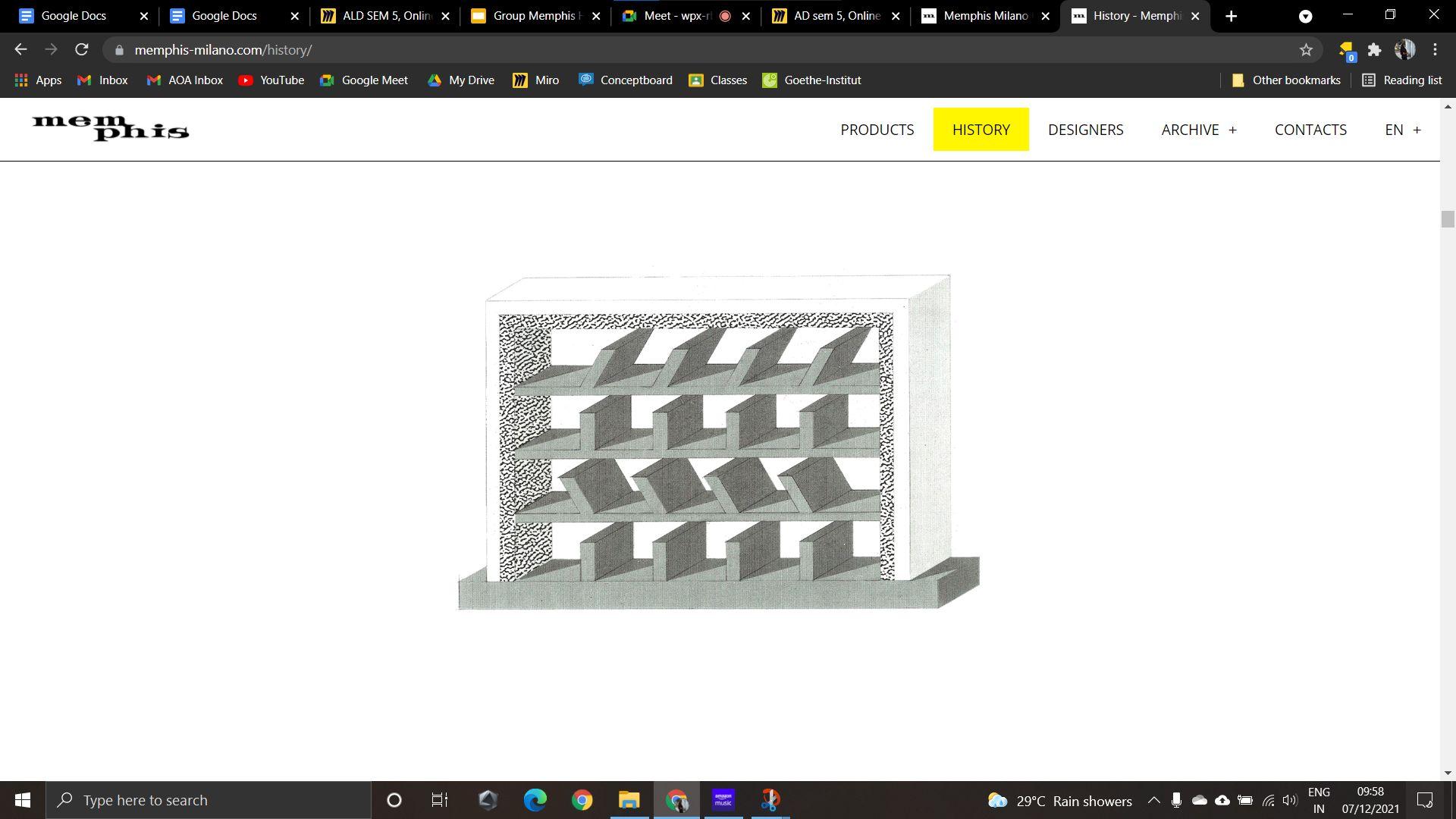1456x819 pixels.
Task: Click the shelf illustration image
Action: click(718, 442)
